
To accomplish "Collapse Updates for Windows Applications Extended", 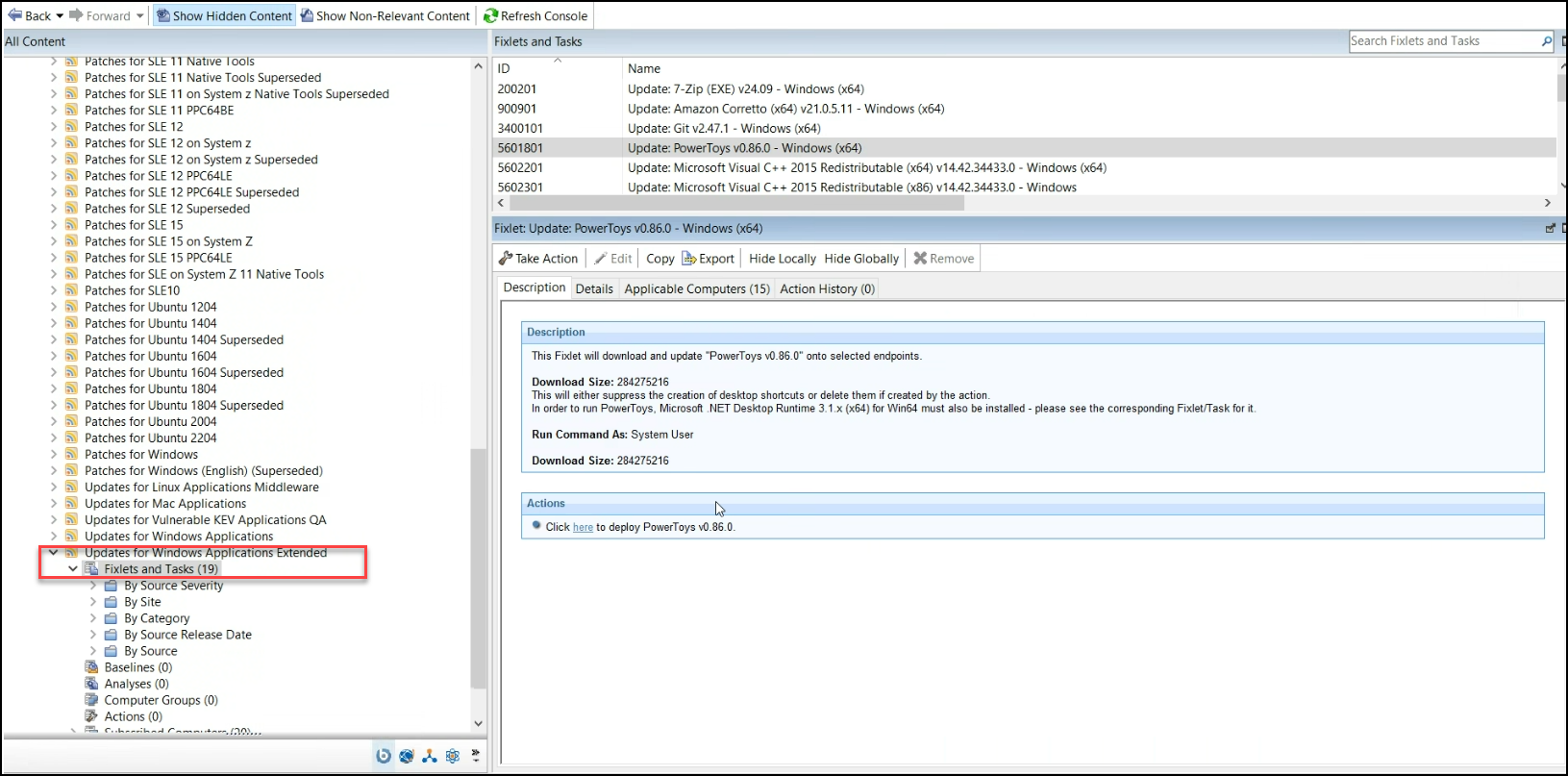I will coord(54,553).
